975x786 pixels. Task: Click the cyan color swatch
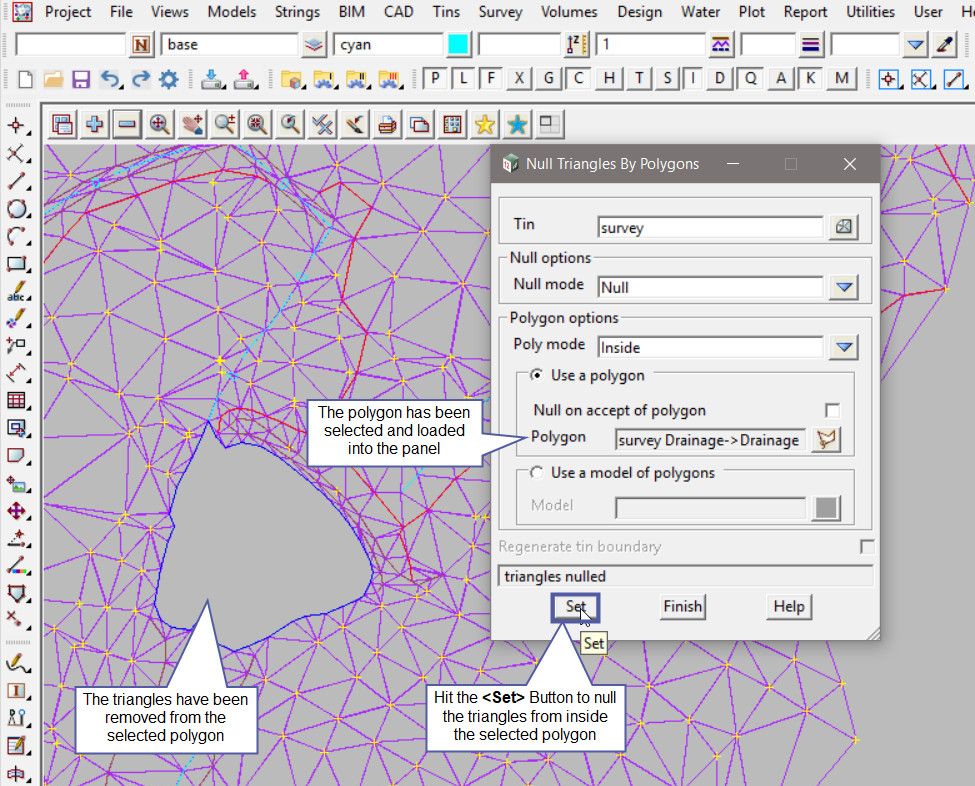[457, 45]
